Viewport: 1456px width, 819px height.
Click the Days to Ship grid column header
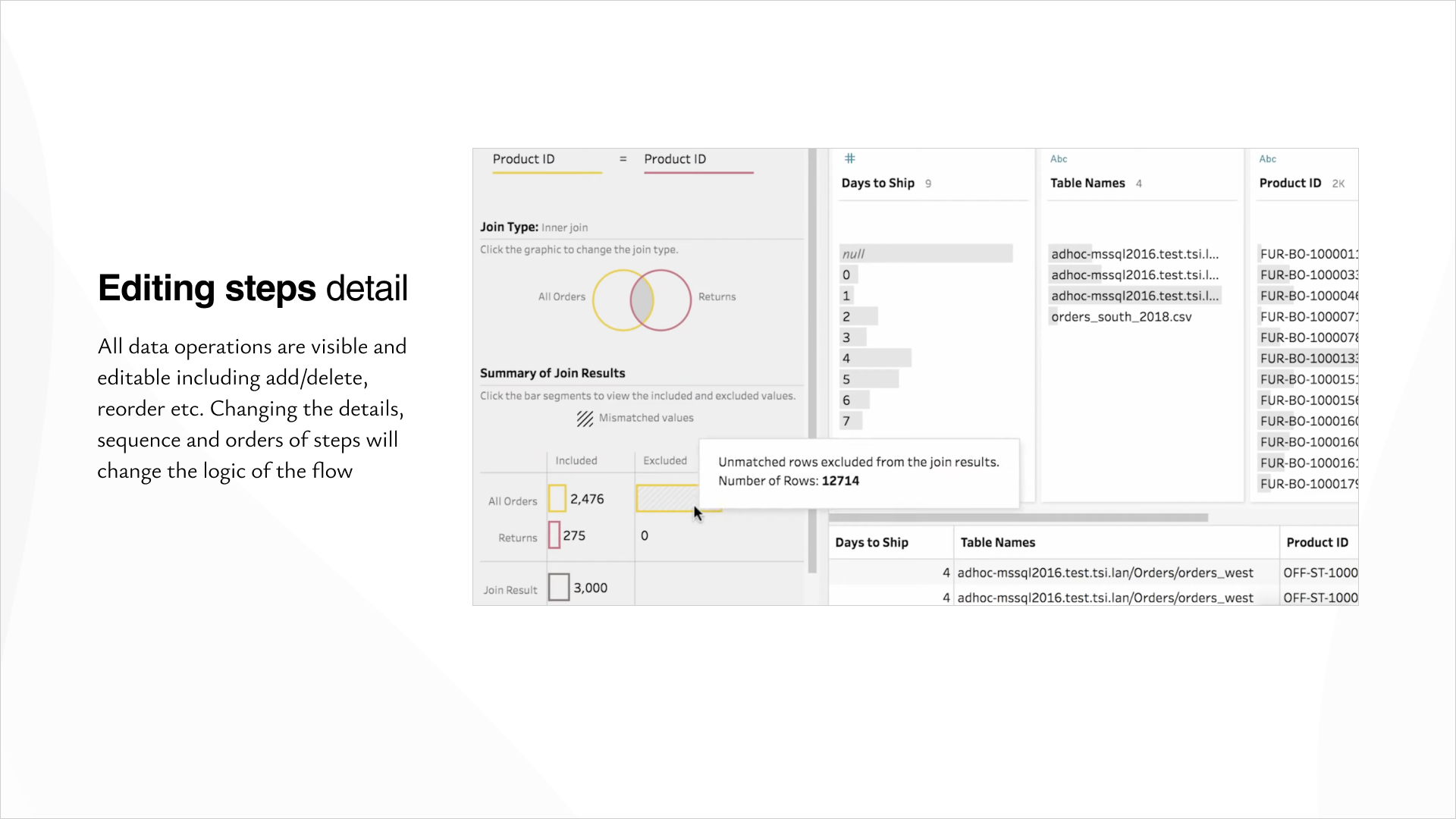pyautogui.click(x=890, y=542)
